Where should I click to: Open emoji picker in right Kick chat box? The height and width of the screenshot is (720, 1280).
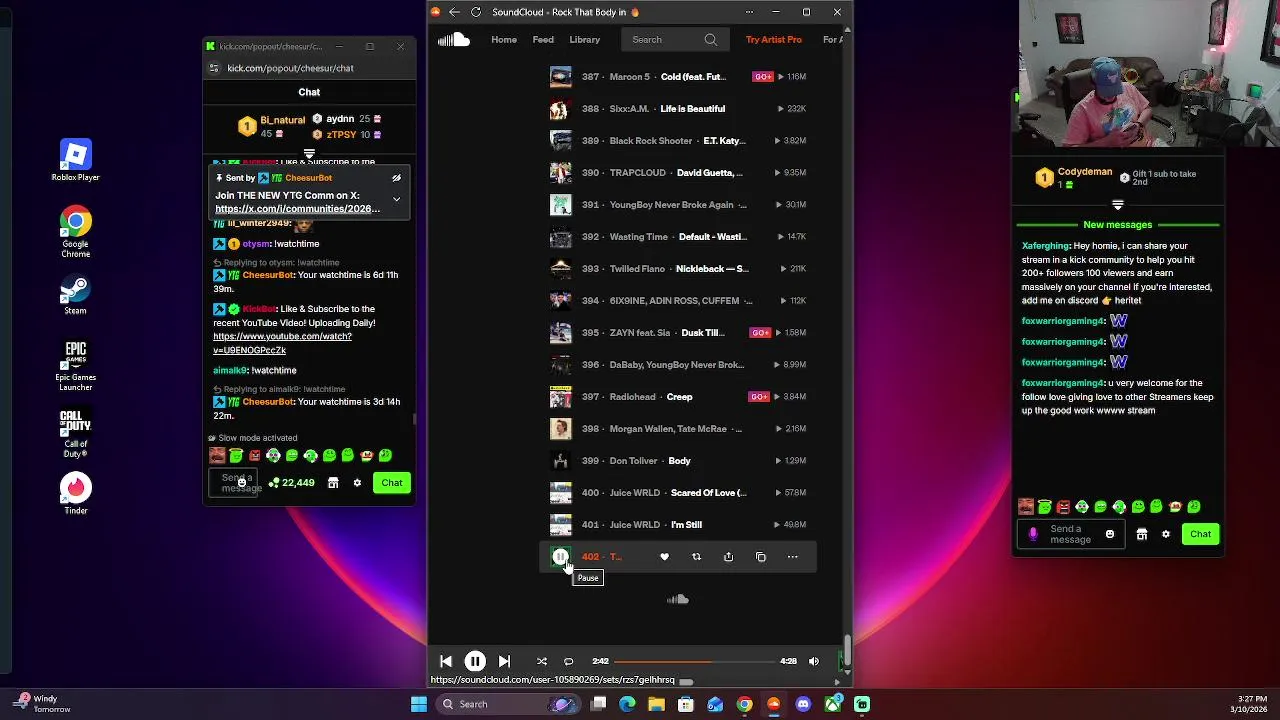pyautogui.click(x=1109, y=534)
